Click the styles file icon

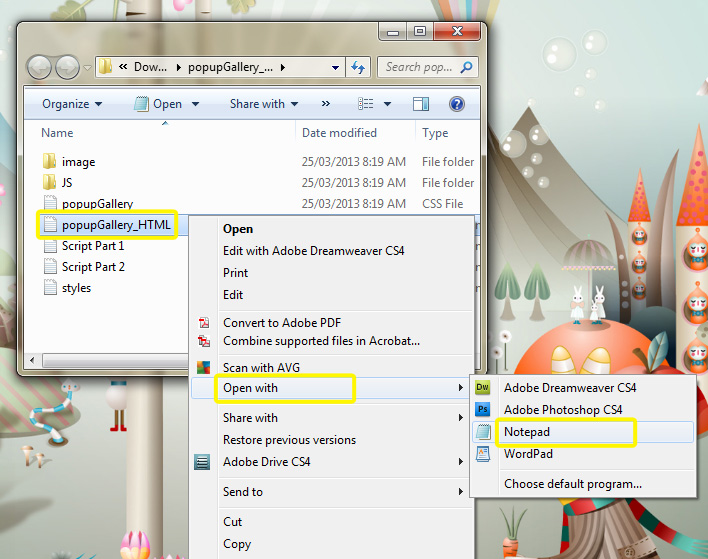tap(50, 287)
